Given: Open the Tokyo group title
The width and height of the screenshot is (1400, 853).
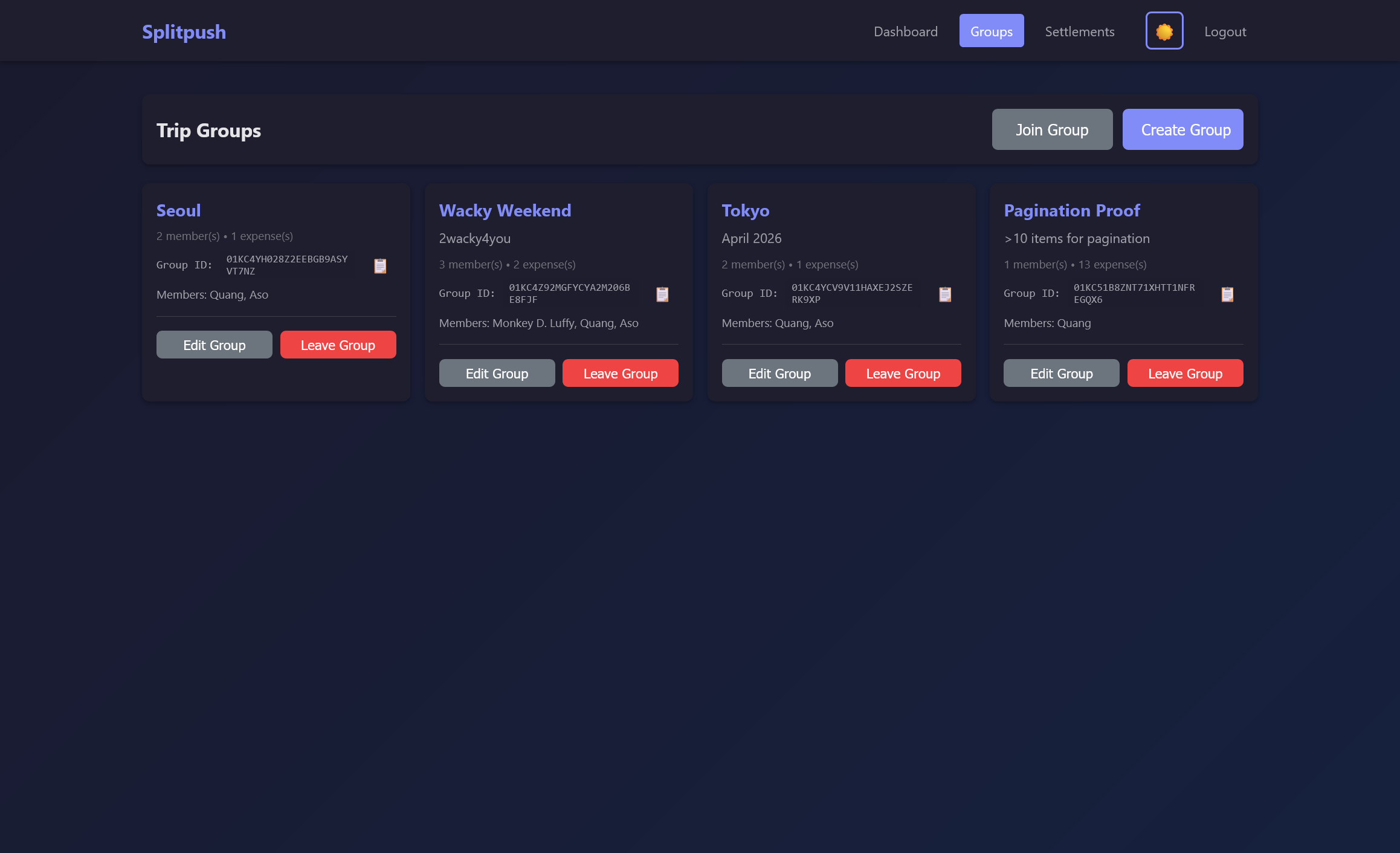Looking at the screenshot, I should (745, 210).
